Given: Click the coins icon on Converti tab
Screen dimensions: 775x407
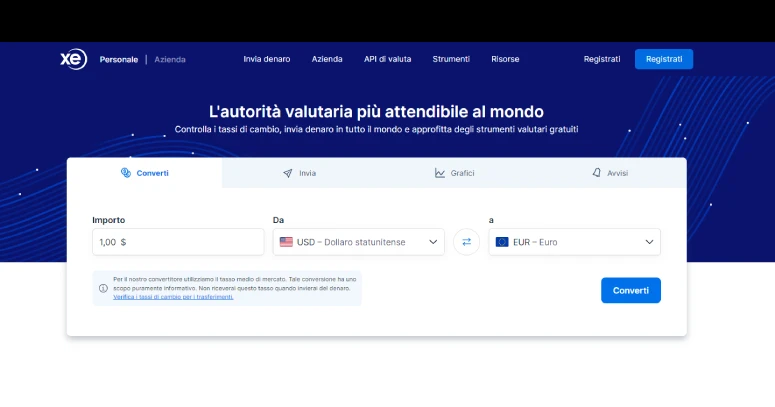Looking at the screenshot, I should pyautogui.click(x=126, y=173).
